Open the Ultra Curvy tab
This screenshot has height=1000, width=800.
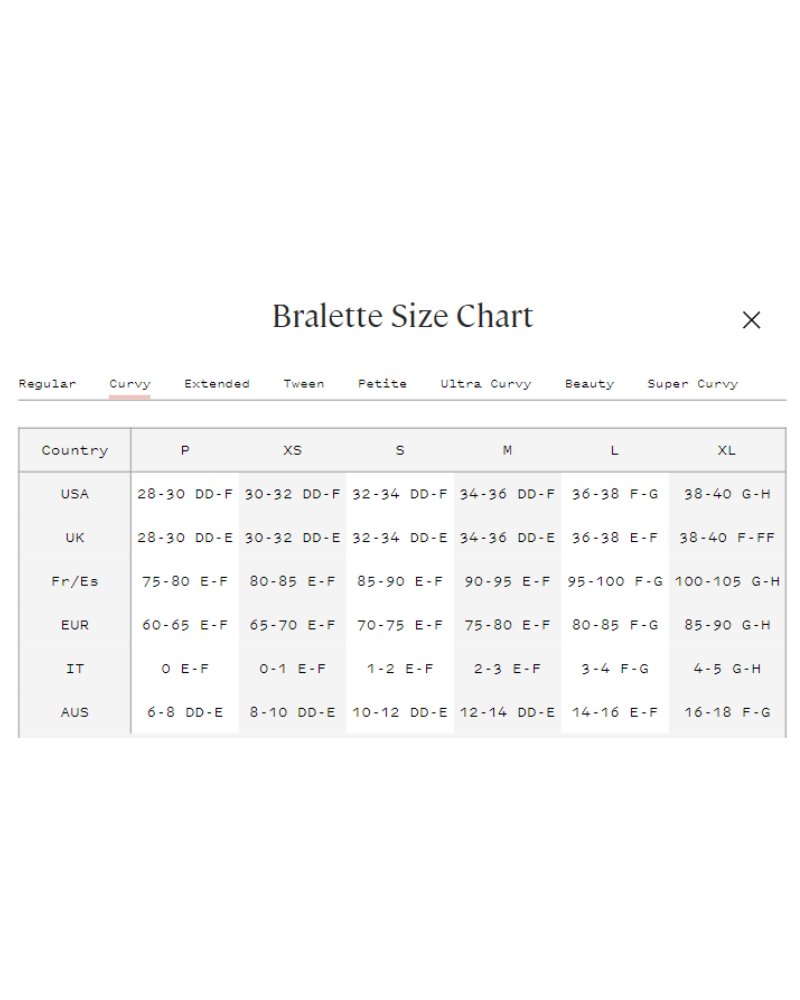click(486, 384)
